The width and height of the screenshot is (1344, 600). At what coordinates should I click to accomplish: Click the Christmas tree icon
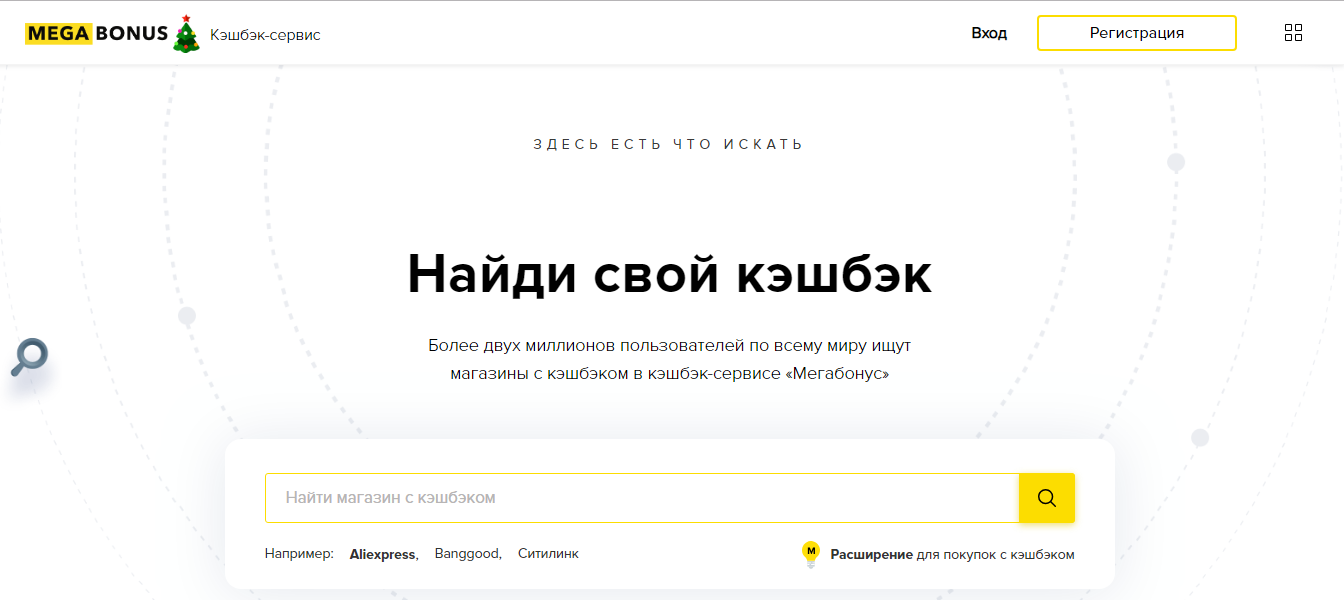[186, 34]
